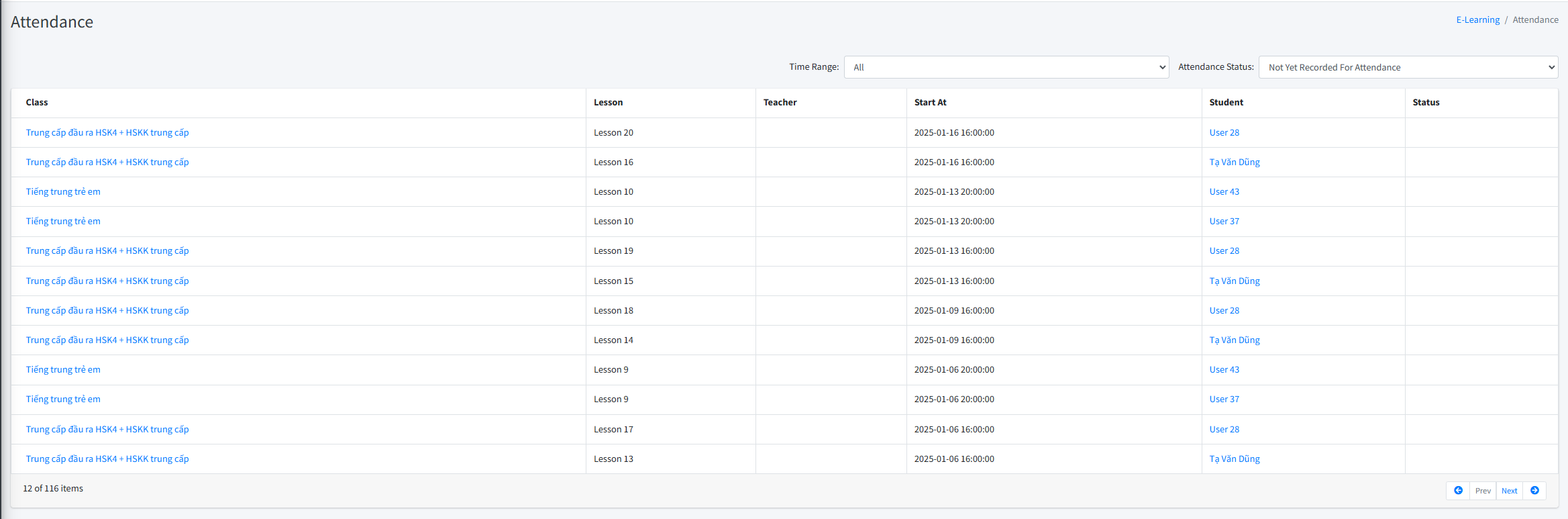
Task: Expand the Attendance Status dropdown
Action: coord(1408,67)
